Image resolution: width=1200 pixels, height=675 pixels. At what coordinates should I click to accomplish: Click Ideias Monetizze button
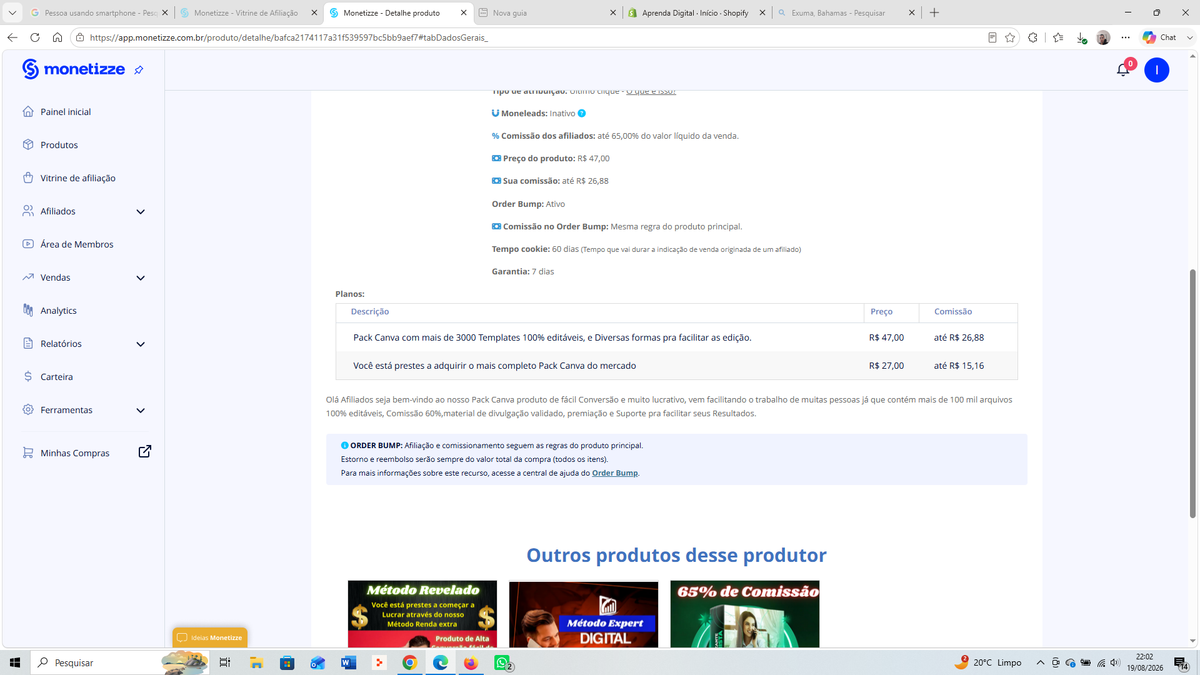[210, 637]
